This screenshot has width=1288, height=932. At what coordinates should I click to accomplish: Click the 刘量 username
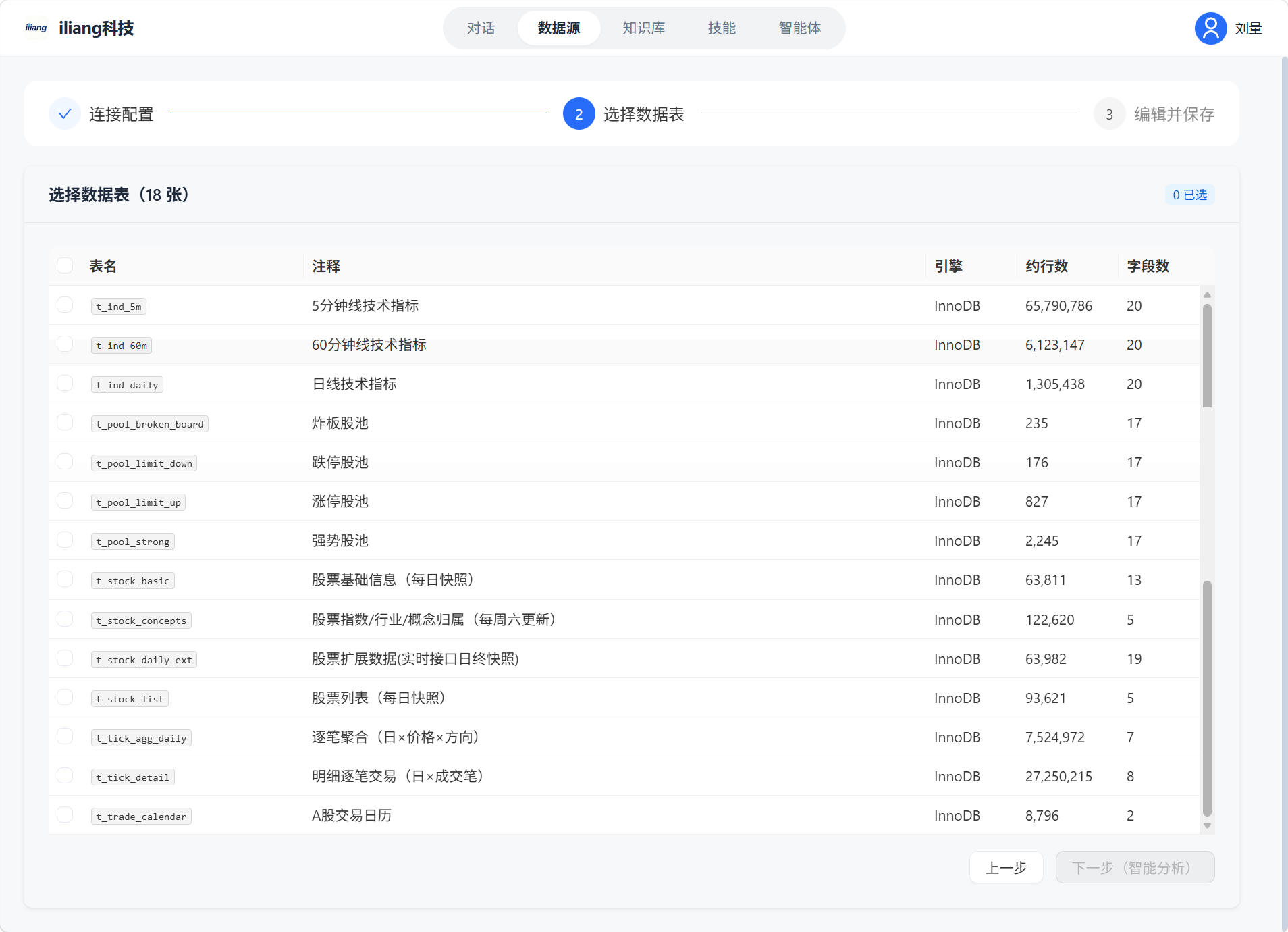[1248, 28]
